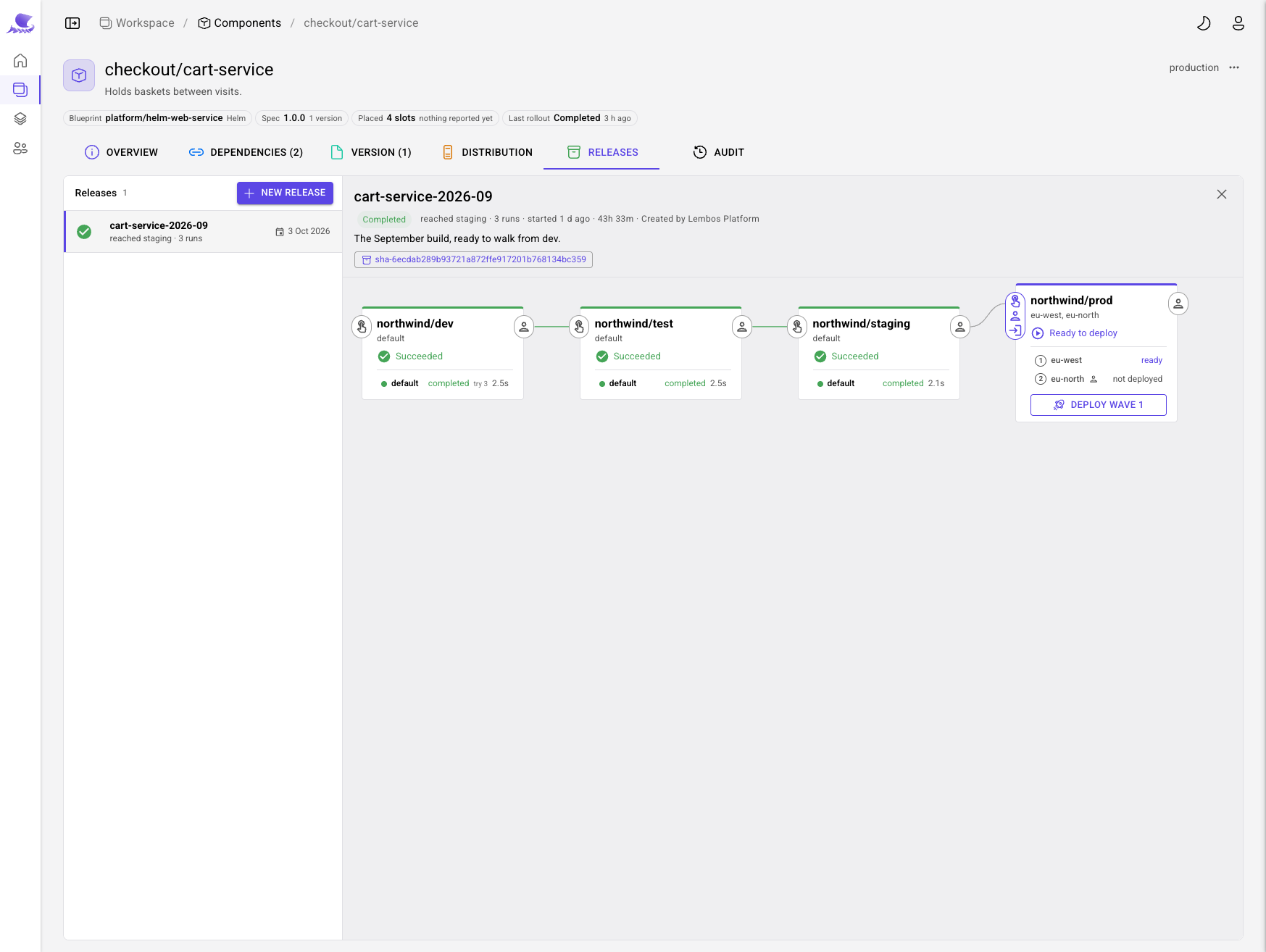Select the eu-west wave 1 row
Screen dimensions: 1266x952
coord(1098,360)
